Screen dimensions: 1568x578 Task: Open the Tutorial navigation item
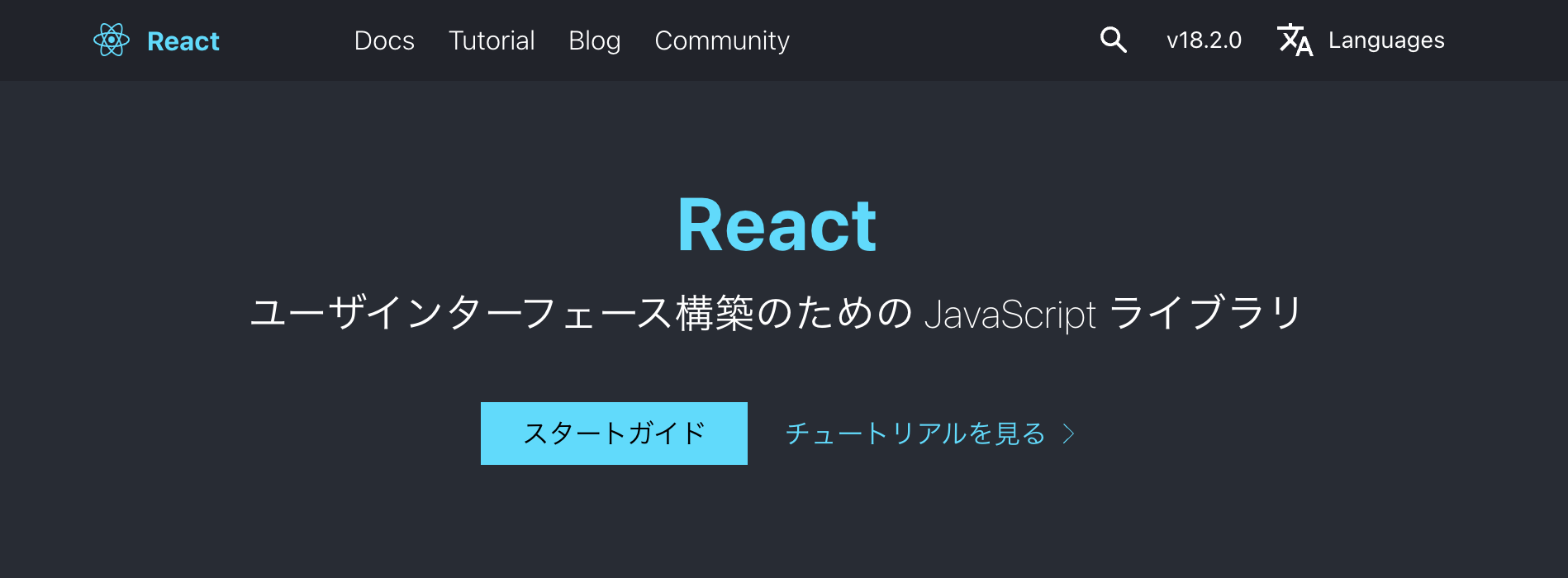pyautogui.click(x=492, y=40)
